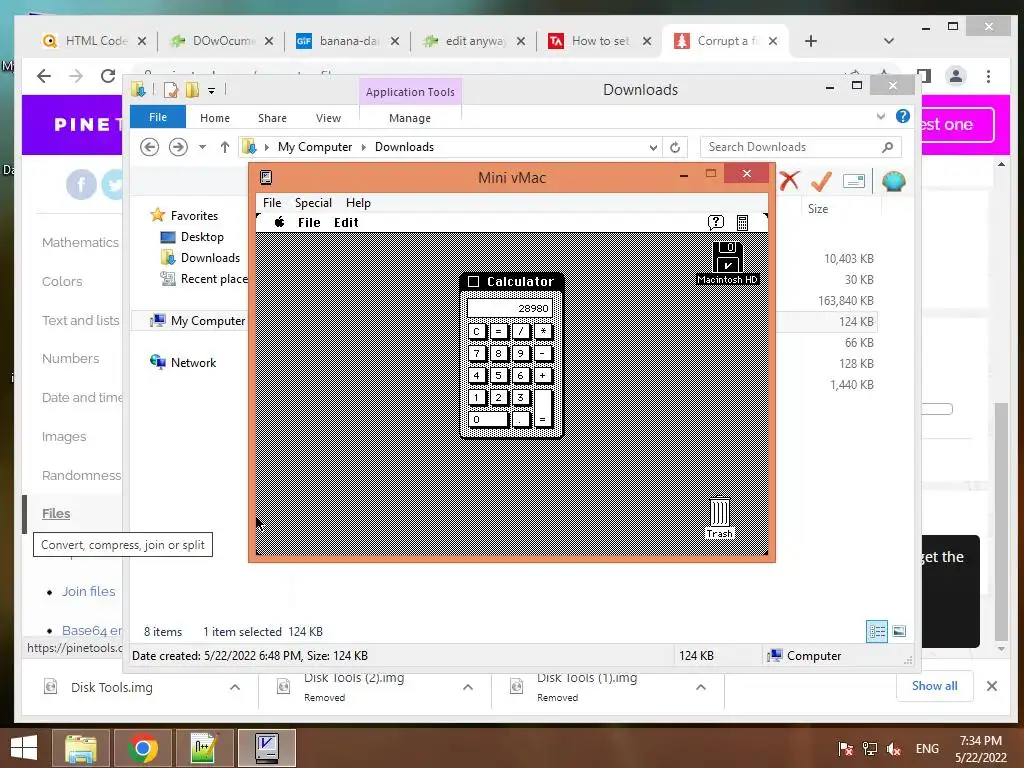Switch to large icons view layout icon
Image resolution: width=1024 pixels, height=768 pixels.
899,631
